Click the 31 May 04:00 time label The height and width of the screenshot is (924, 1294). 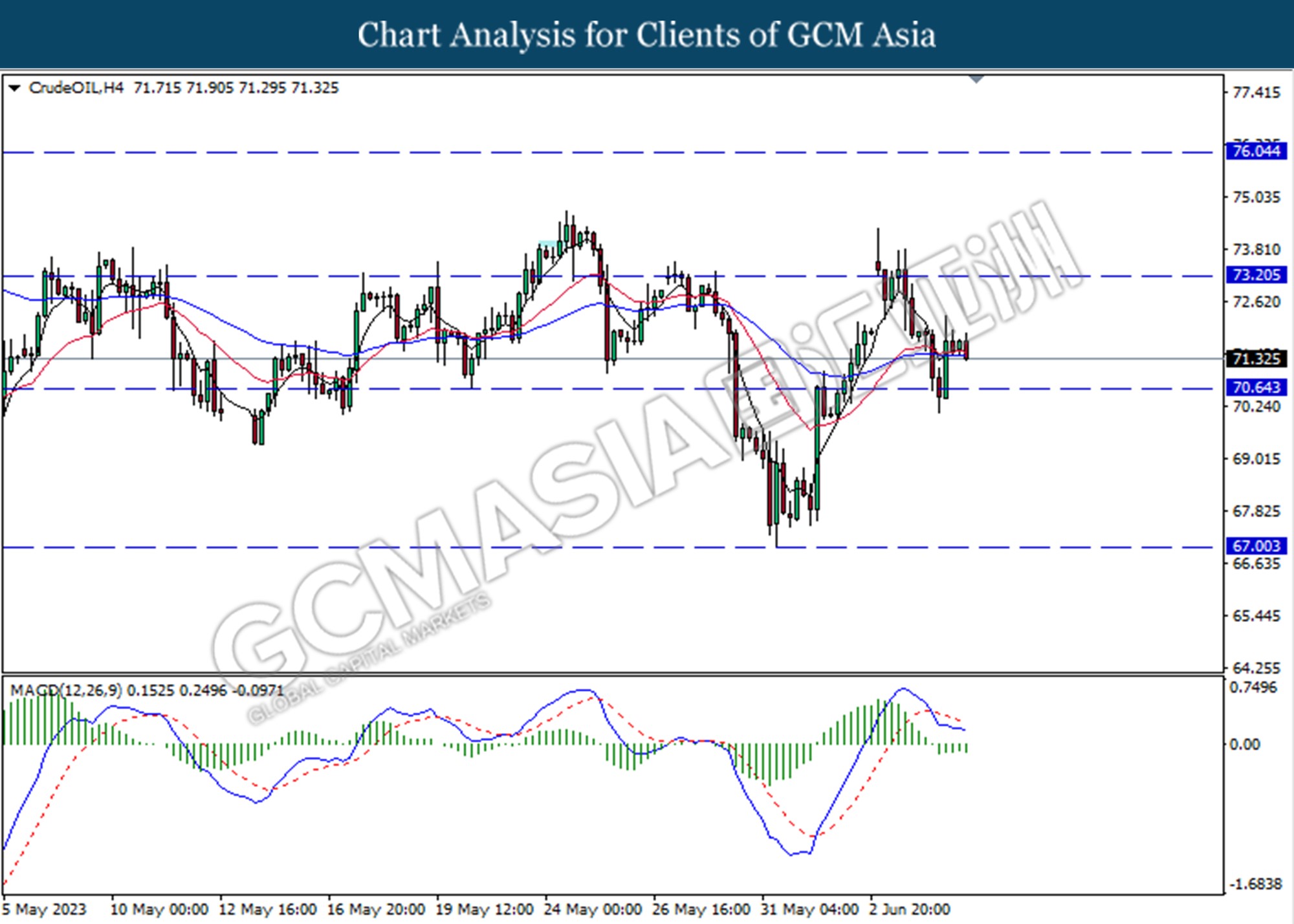click(809, 909)
